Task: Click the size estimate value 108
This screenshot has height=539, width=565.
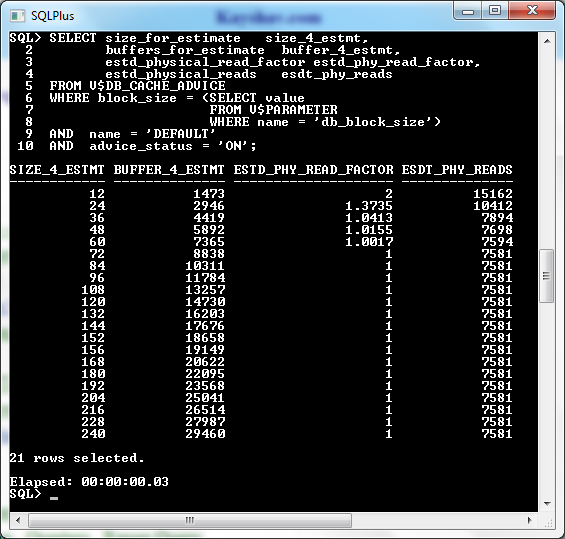Action: coord(93,290)
